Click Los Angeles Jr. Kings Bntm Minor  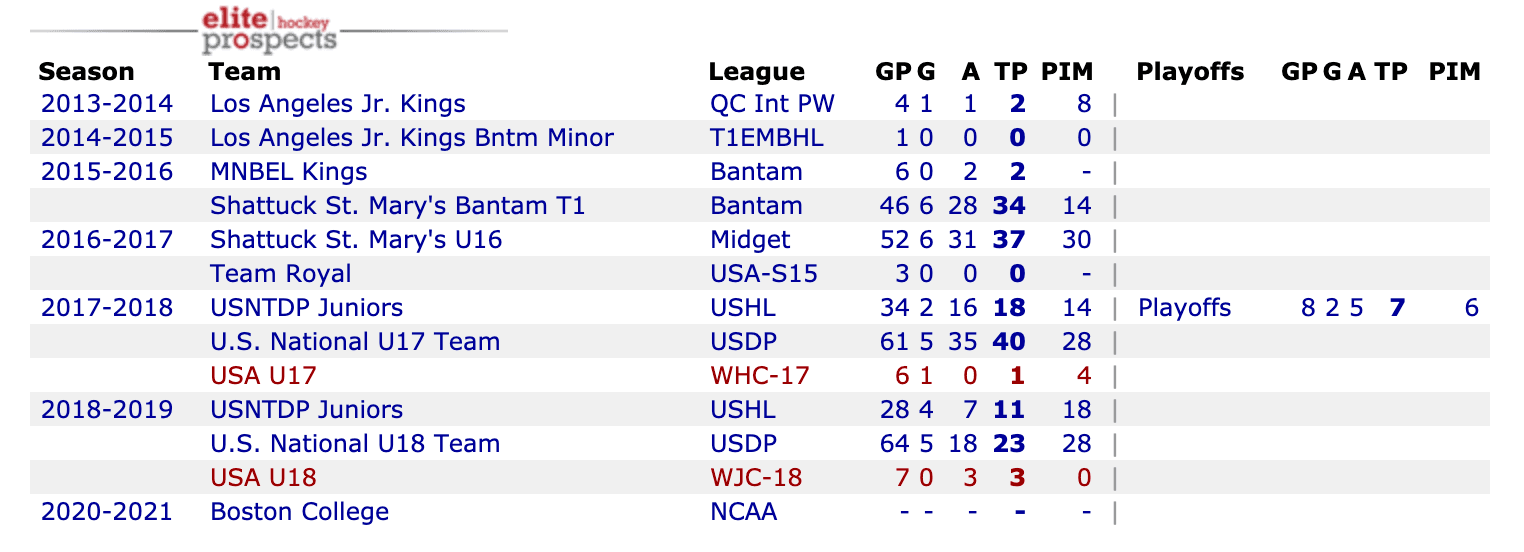(411, 138)
